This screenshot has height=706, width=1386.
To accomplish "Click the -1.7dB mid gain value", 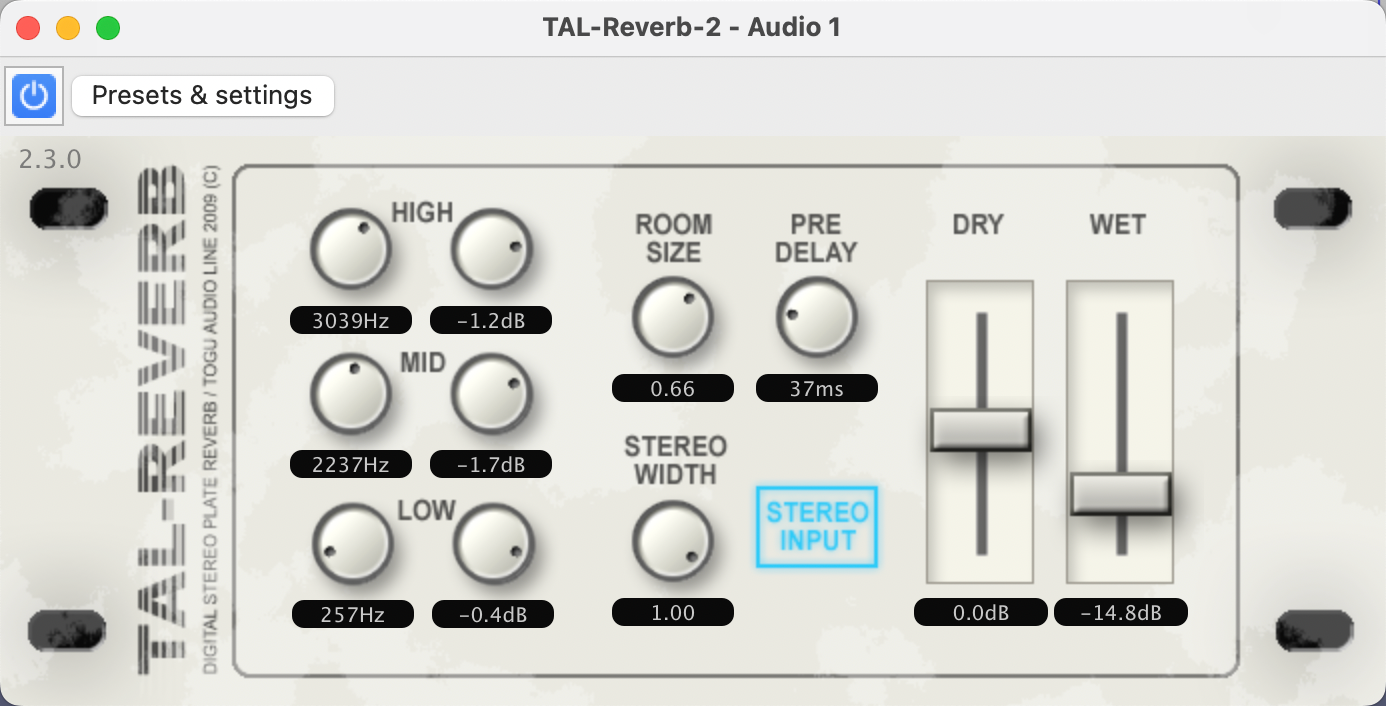I will [x=491, y=464].
